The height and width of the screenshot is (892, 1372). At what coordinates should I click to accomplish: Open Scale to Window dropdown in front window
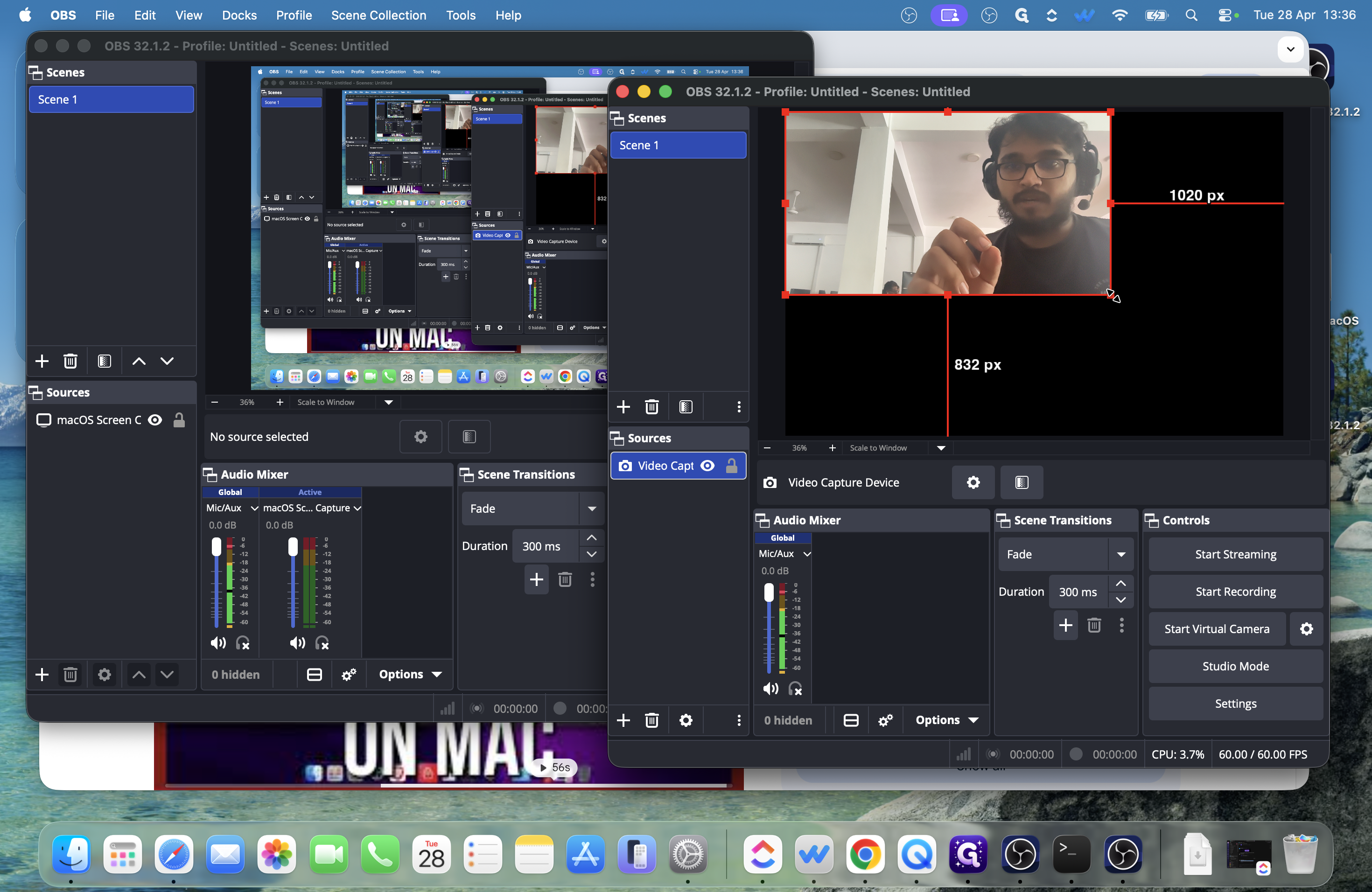pyautogui.click(x=941, y=448)
